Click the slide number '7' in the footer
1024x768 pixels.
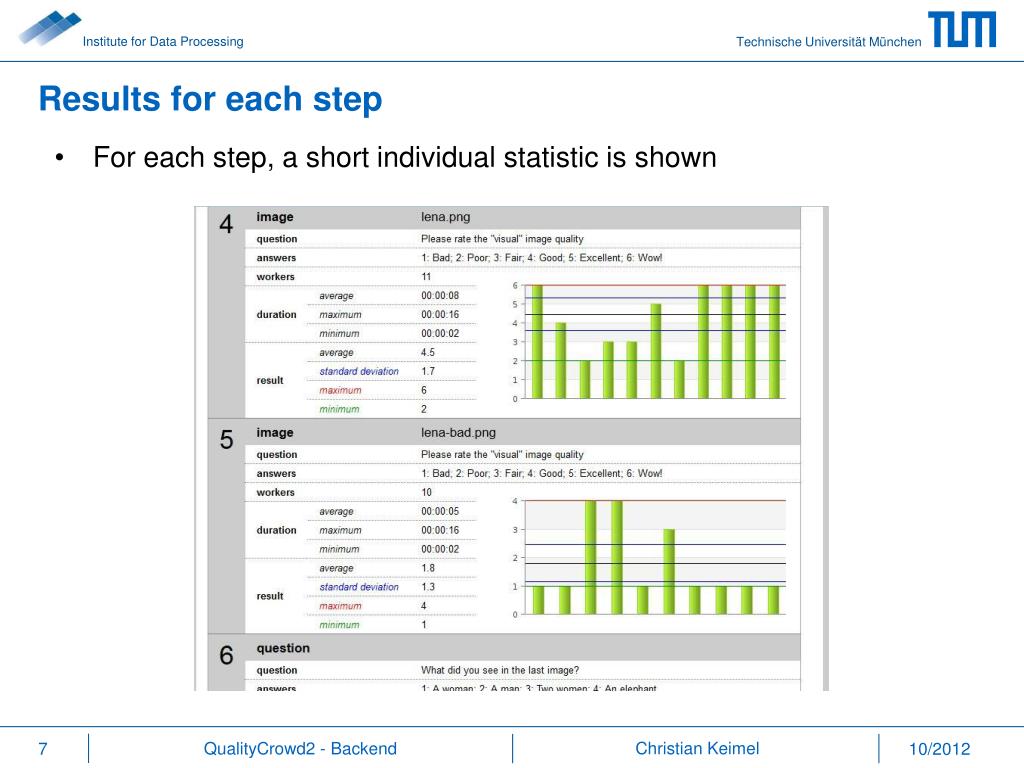[43, 748]
